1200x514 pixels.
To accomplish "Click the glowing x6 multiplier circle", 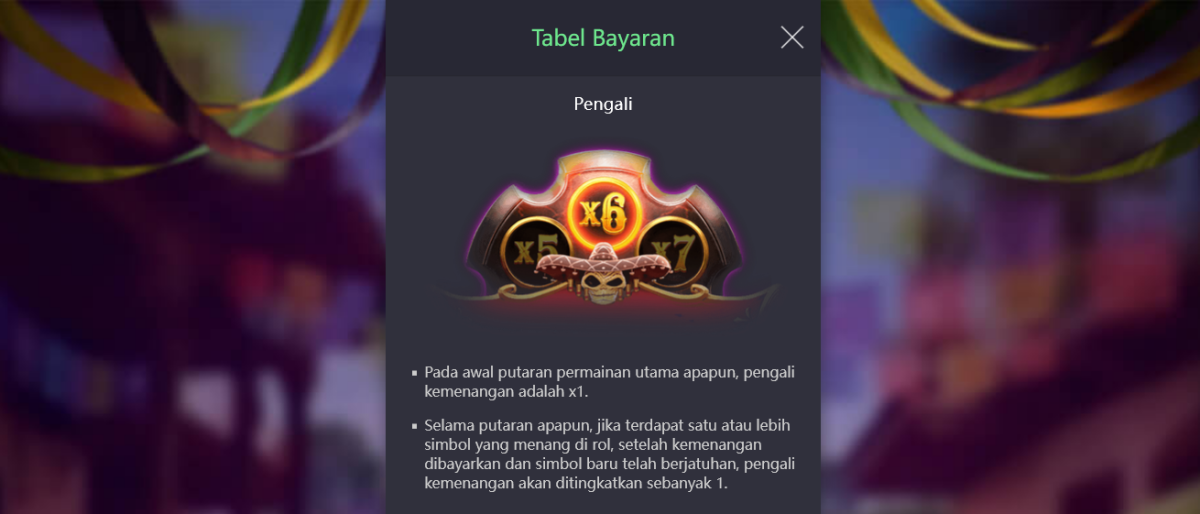I will pyautogui.click(x=603, y=212).
